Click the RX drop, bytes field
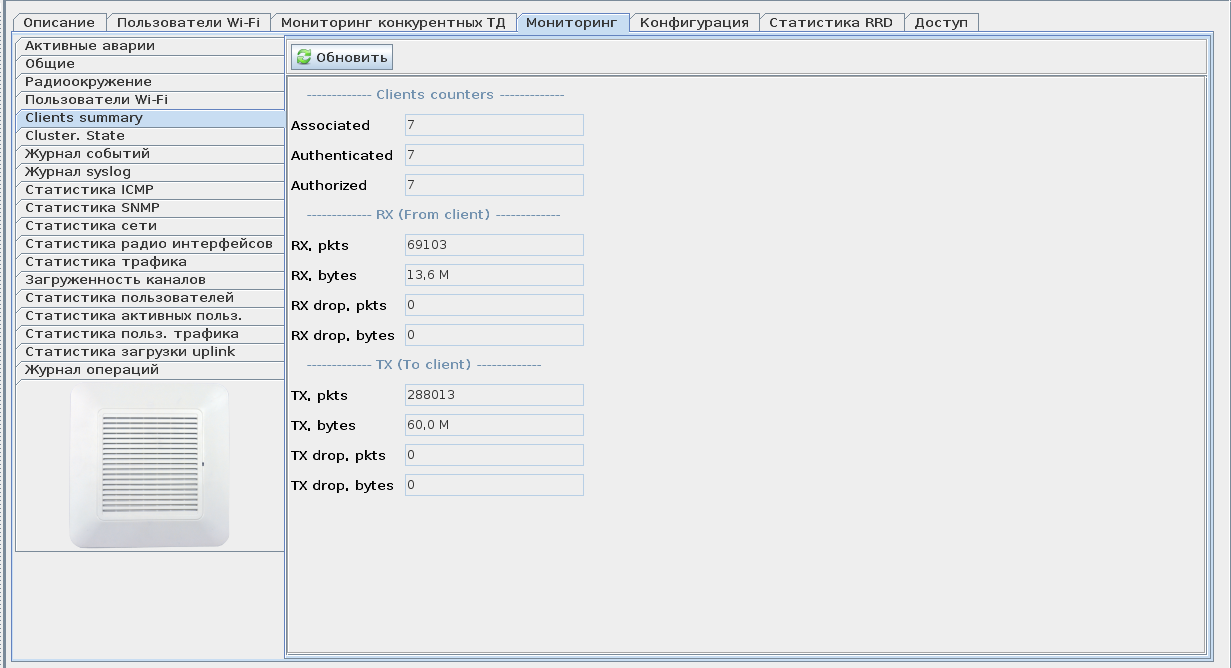The height and width of the screenshot is (668, 1231). 494,335
